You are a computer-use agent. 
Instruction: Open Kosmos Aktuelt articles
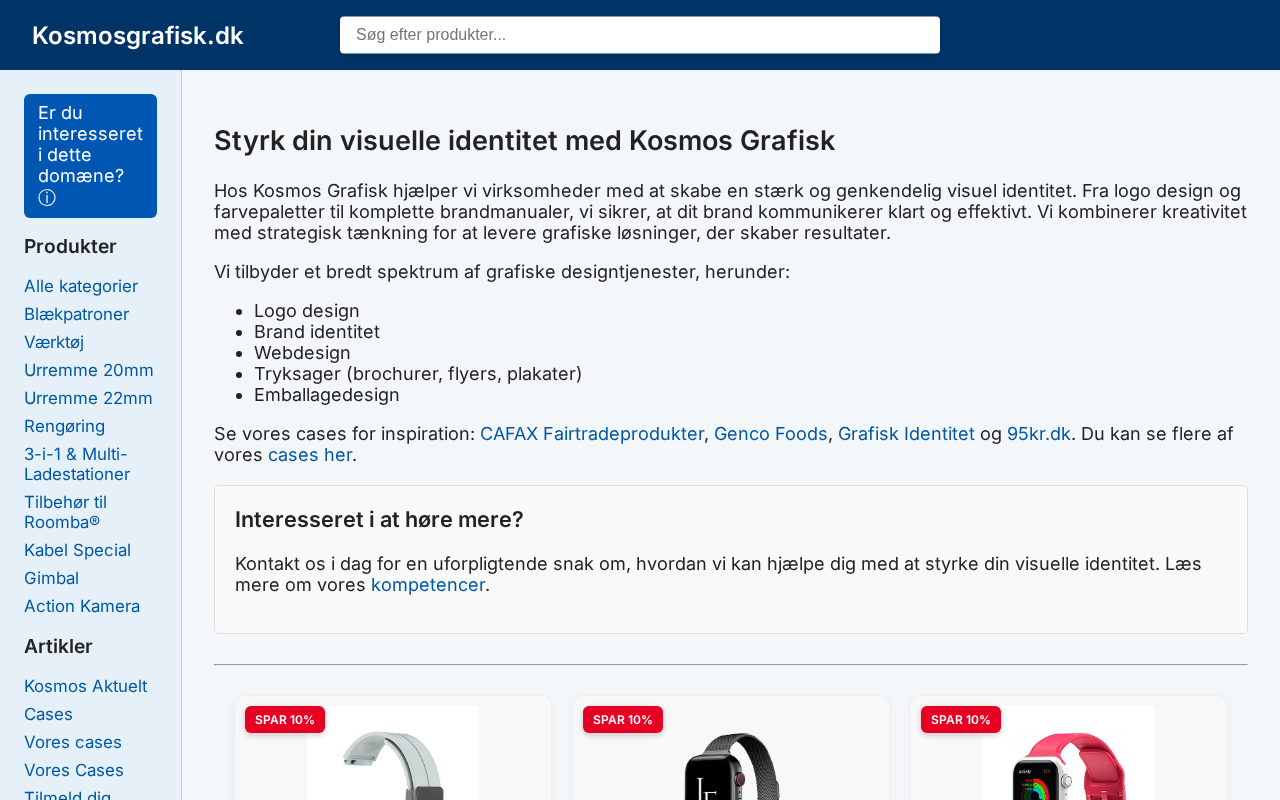85,686
